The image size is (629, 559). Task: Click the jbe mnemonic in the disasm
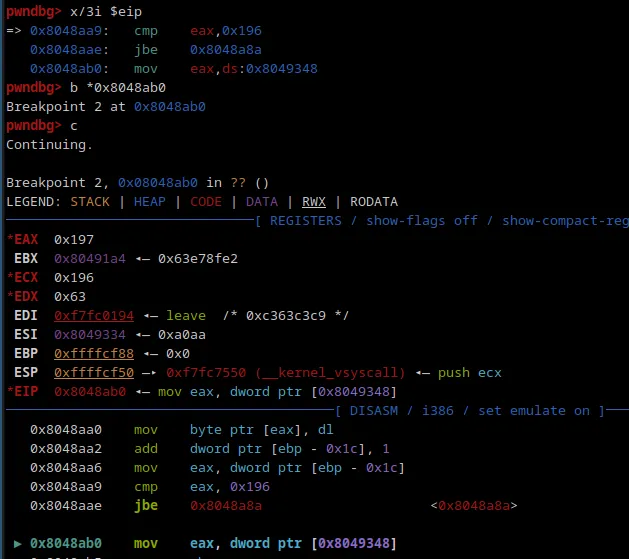tap(146, 506)
